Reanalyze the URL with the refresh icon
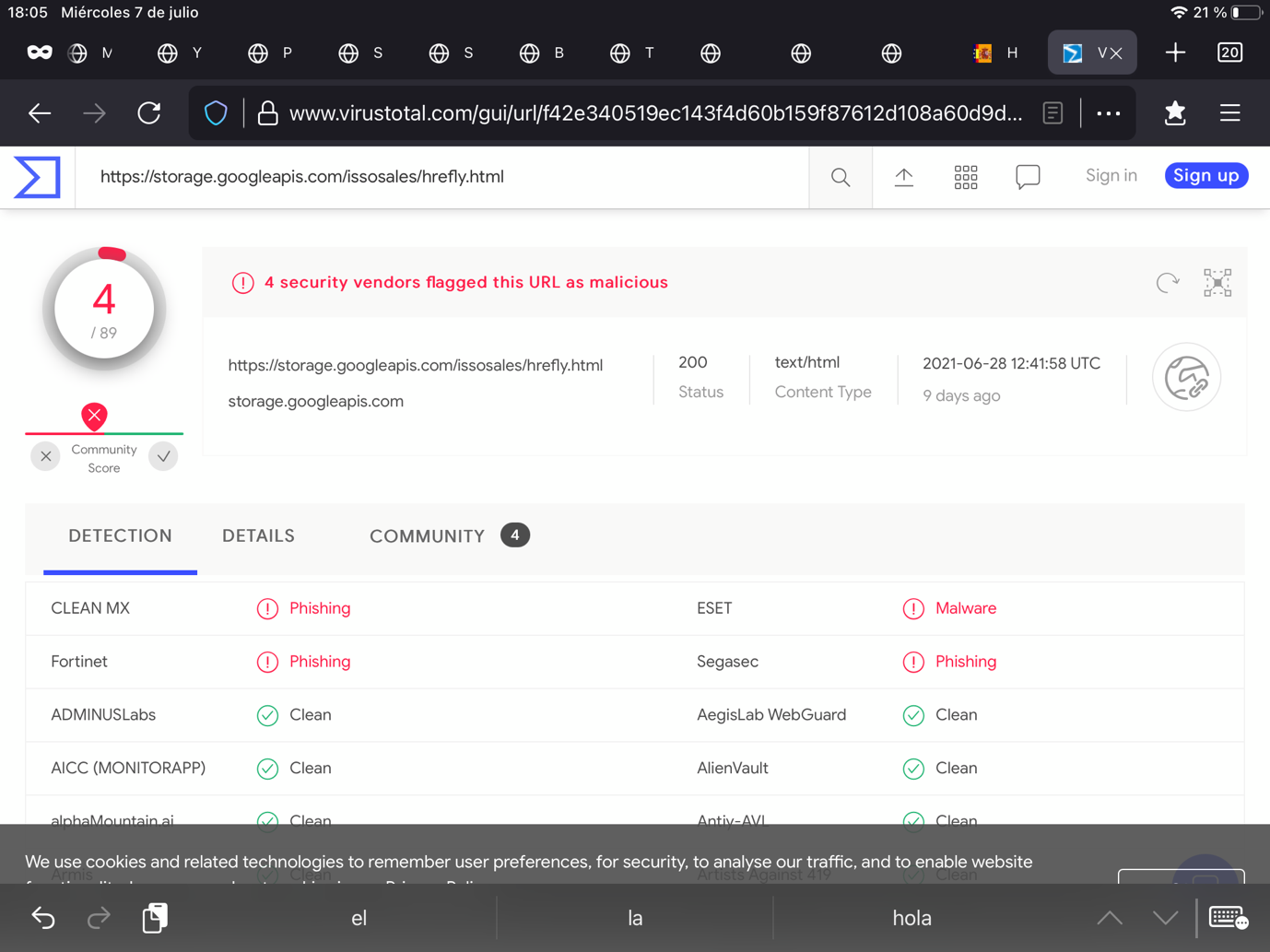1270x952 pixels. coord(1167,283)
